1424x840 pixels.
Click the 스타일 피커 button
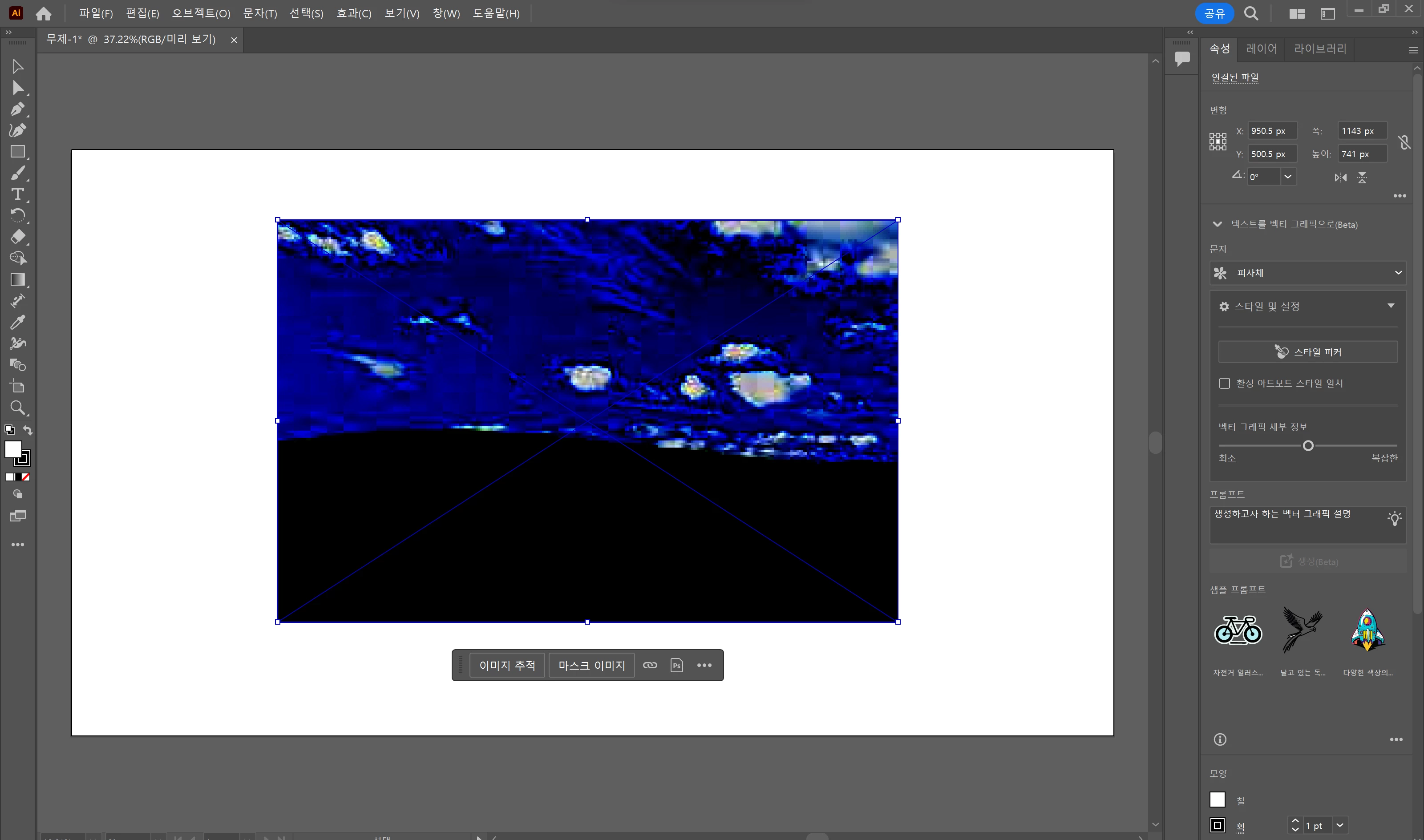(1307, 352)
